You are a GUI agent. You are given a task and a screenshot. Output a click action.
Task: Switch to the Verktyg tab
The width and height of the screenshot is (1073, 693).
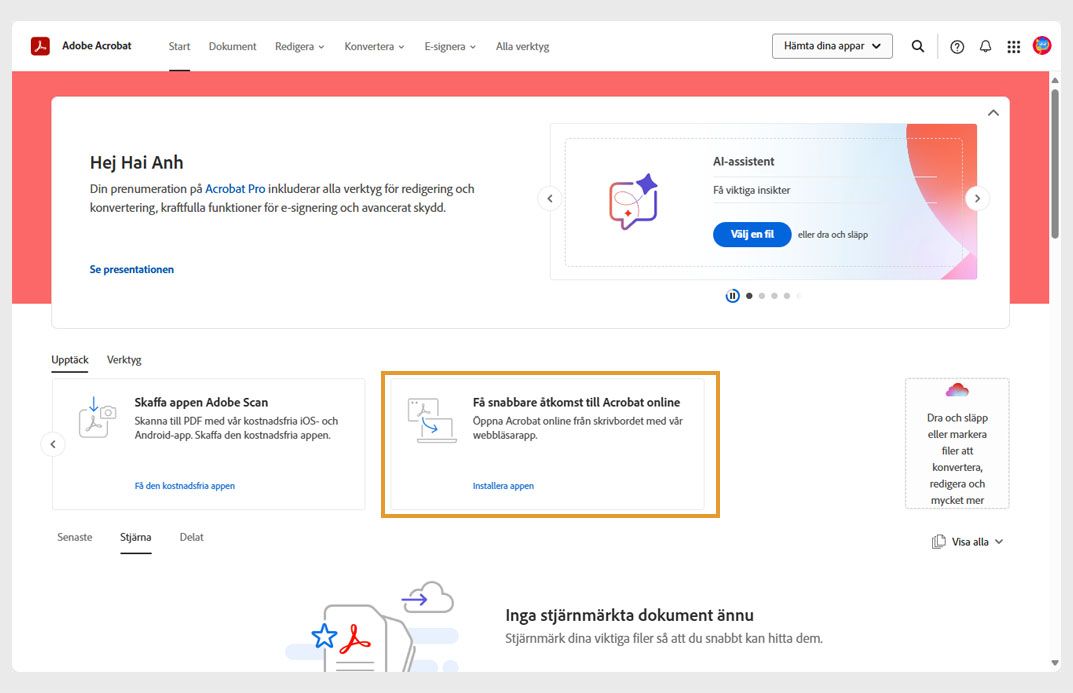tap(123, 359)
